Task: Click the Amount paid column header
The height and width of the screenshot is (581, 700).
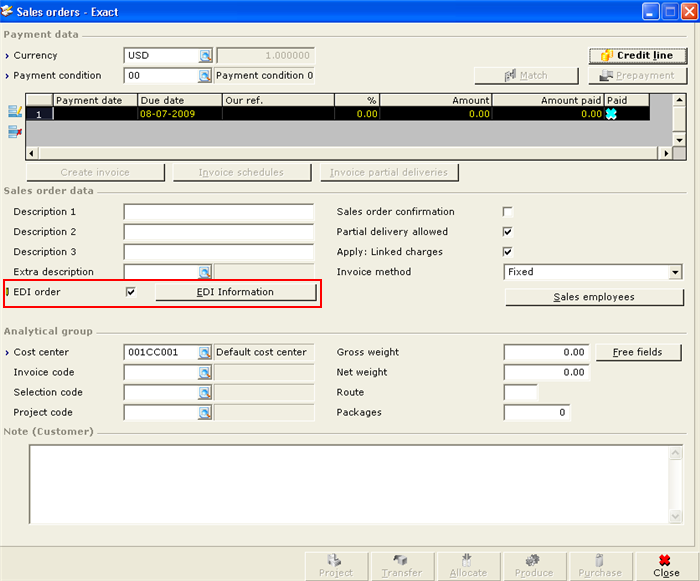Action: pos(548,100)
